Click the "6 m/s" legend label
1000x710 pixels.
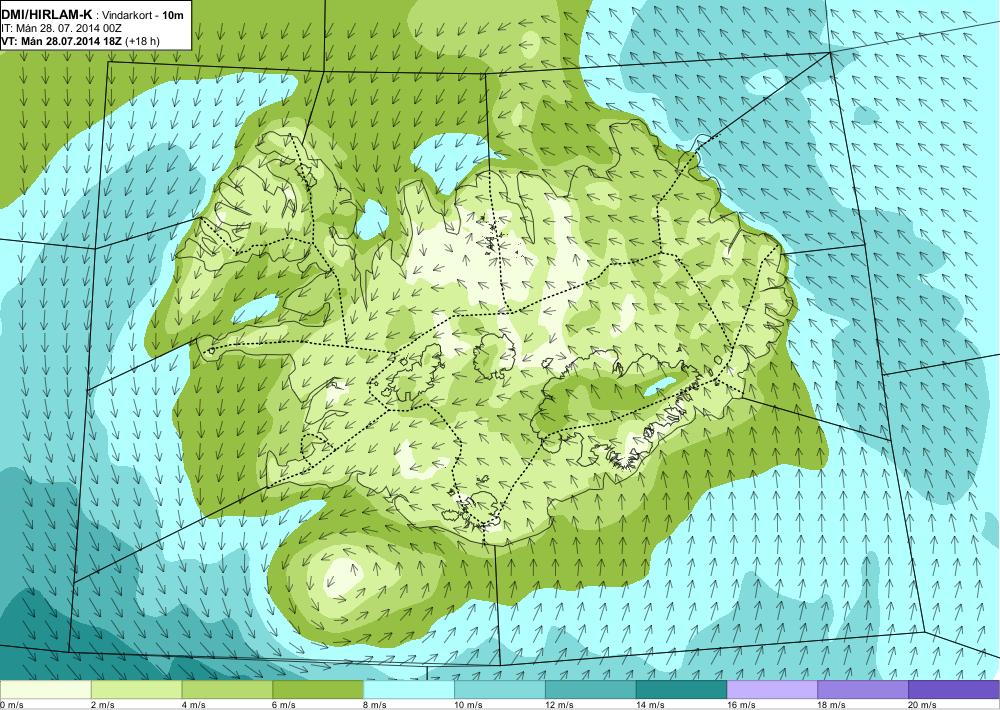(284, 705)
